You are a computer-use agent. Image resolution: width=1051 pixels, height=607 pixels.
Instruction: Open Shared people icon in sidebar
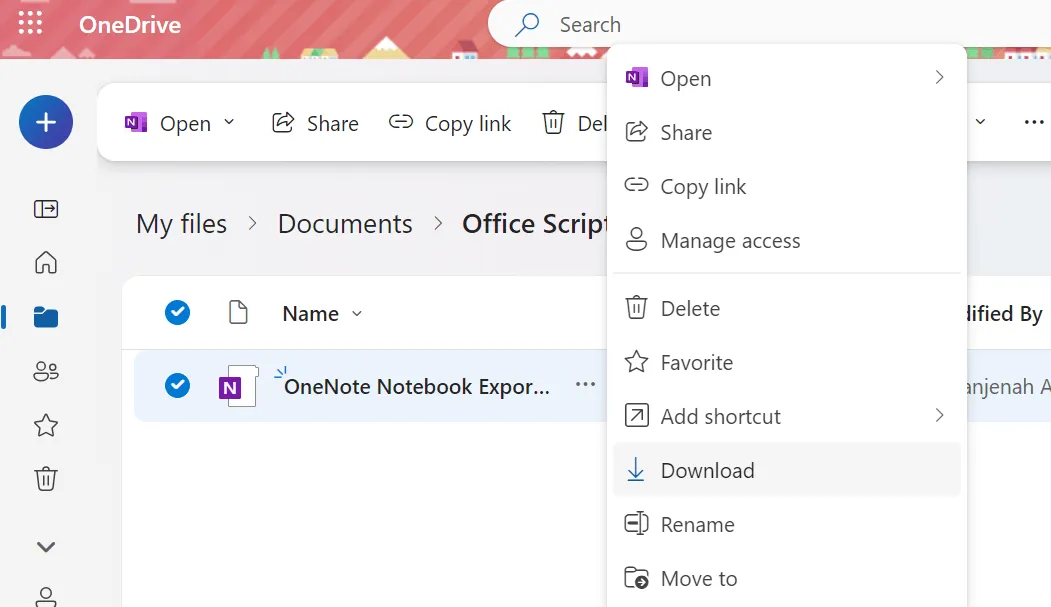point(46,370)
